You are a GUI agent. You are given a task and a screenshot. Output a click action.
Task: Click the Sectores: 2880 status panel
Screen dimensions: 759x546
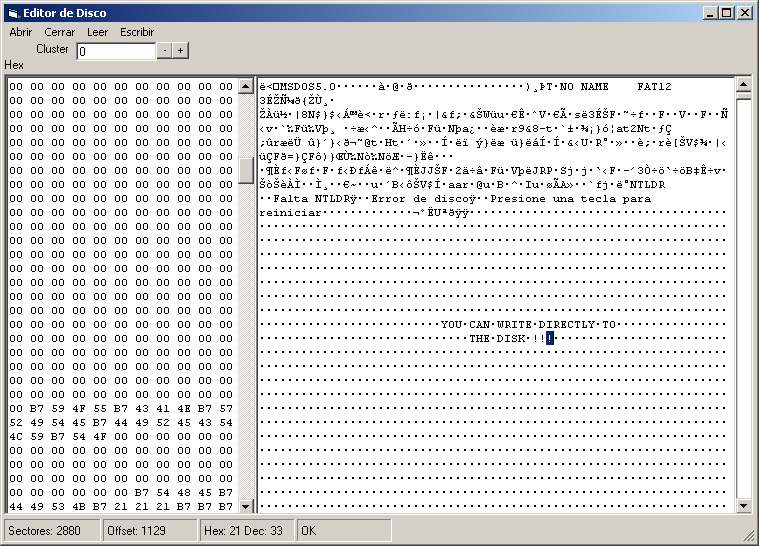50,530
